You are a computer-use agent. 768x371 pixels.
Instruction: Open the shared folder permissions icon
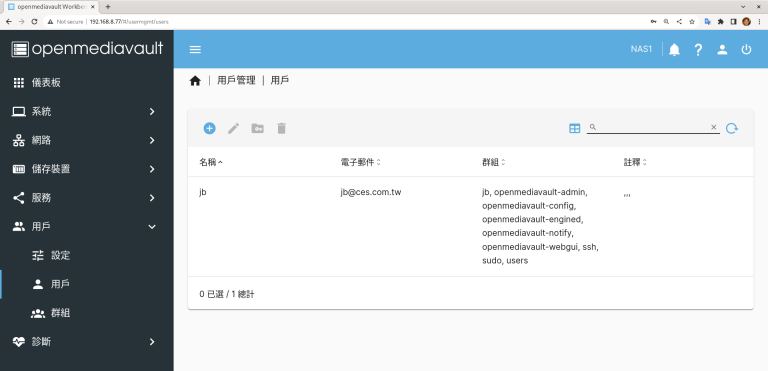point(258,128)
